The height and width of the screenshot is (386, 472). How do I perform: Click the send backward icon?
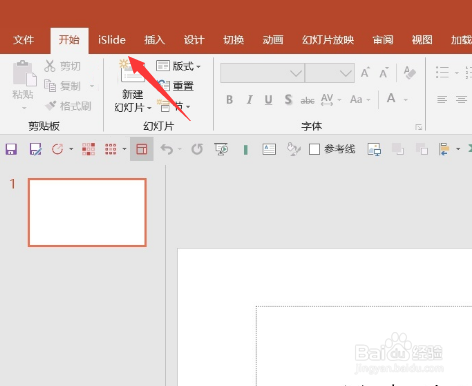coord(422,149)
